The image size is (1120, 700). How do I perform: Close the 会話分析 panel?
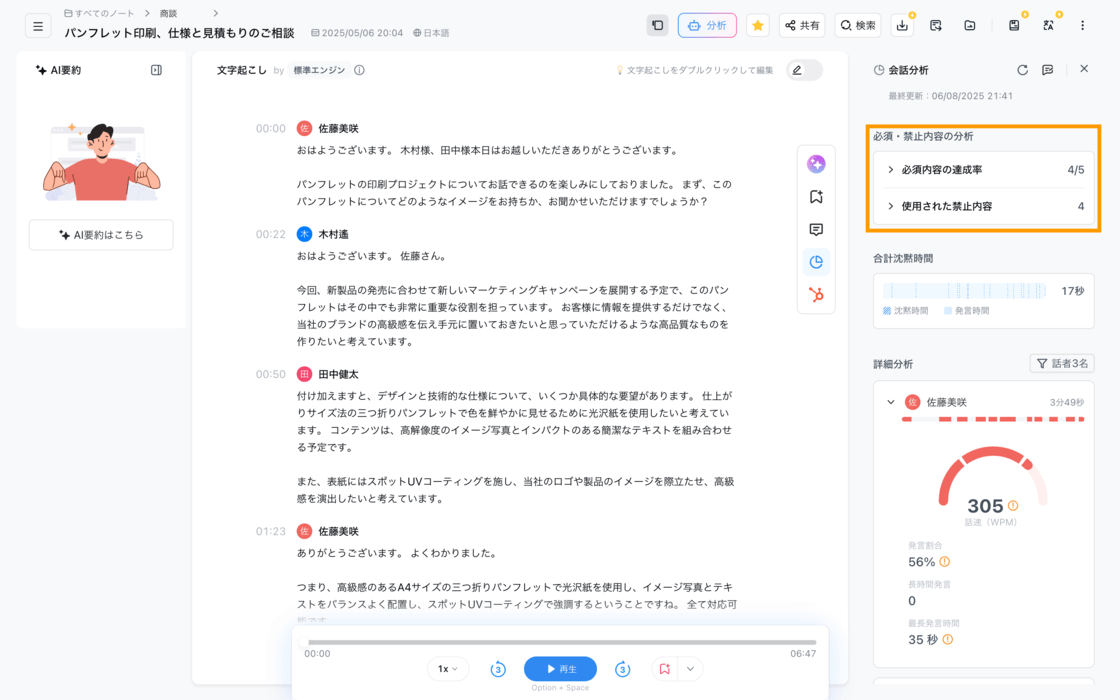click(x=1084, y=69)
